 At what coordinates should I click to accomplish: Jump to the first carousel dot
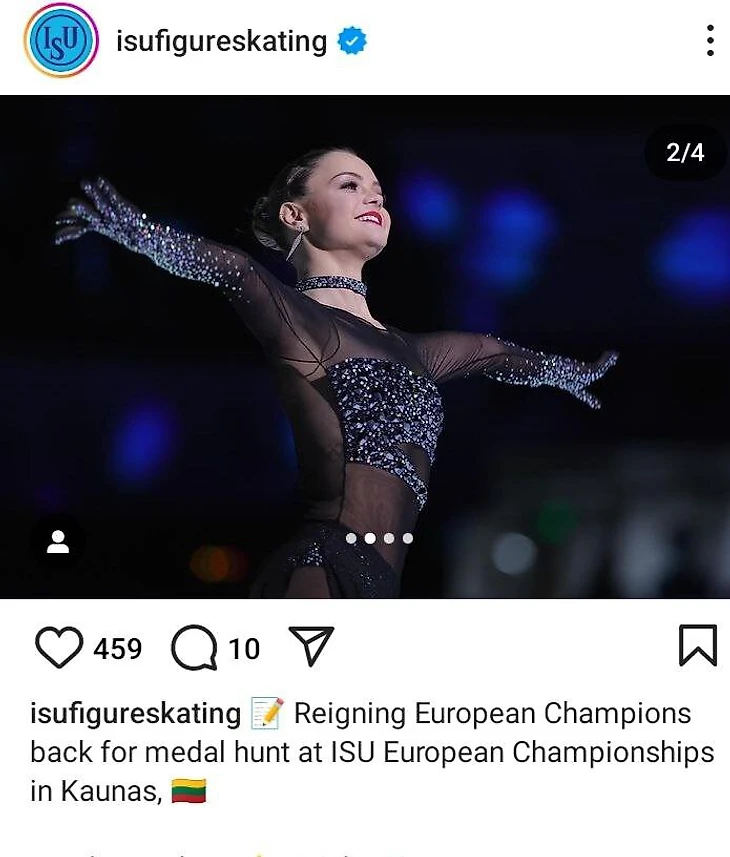click(351, 539)
